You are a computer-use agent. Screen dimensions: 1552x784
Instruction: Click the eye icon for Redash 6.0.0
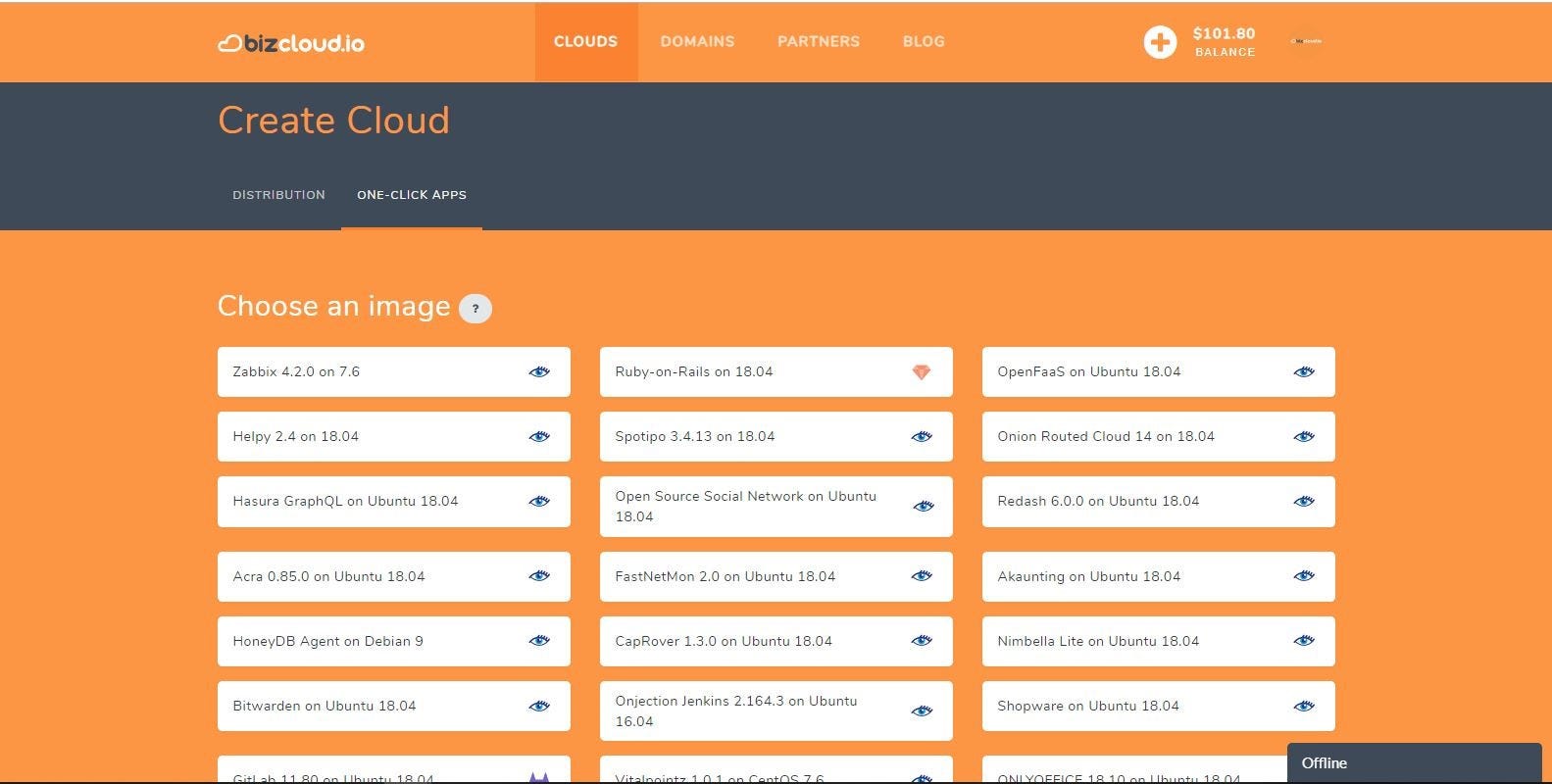pyautogui.click(x=1304, y=501)
